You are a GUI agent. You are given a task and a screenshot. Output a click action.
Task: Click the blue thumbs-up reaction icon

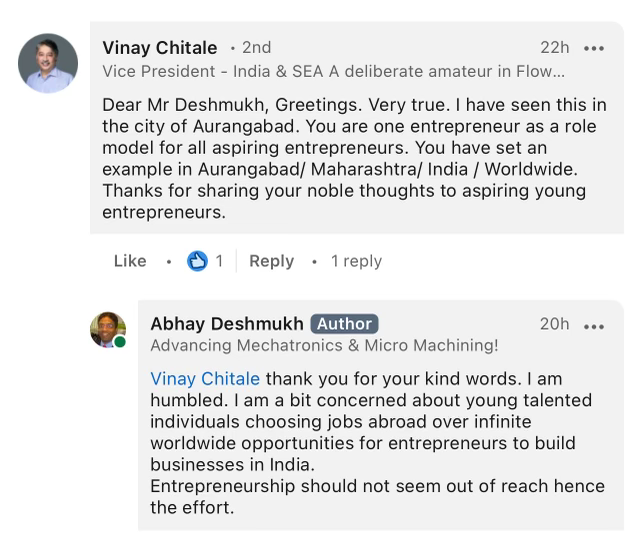click(x=198, y=261)
